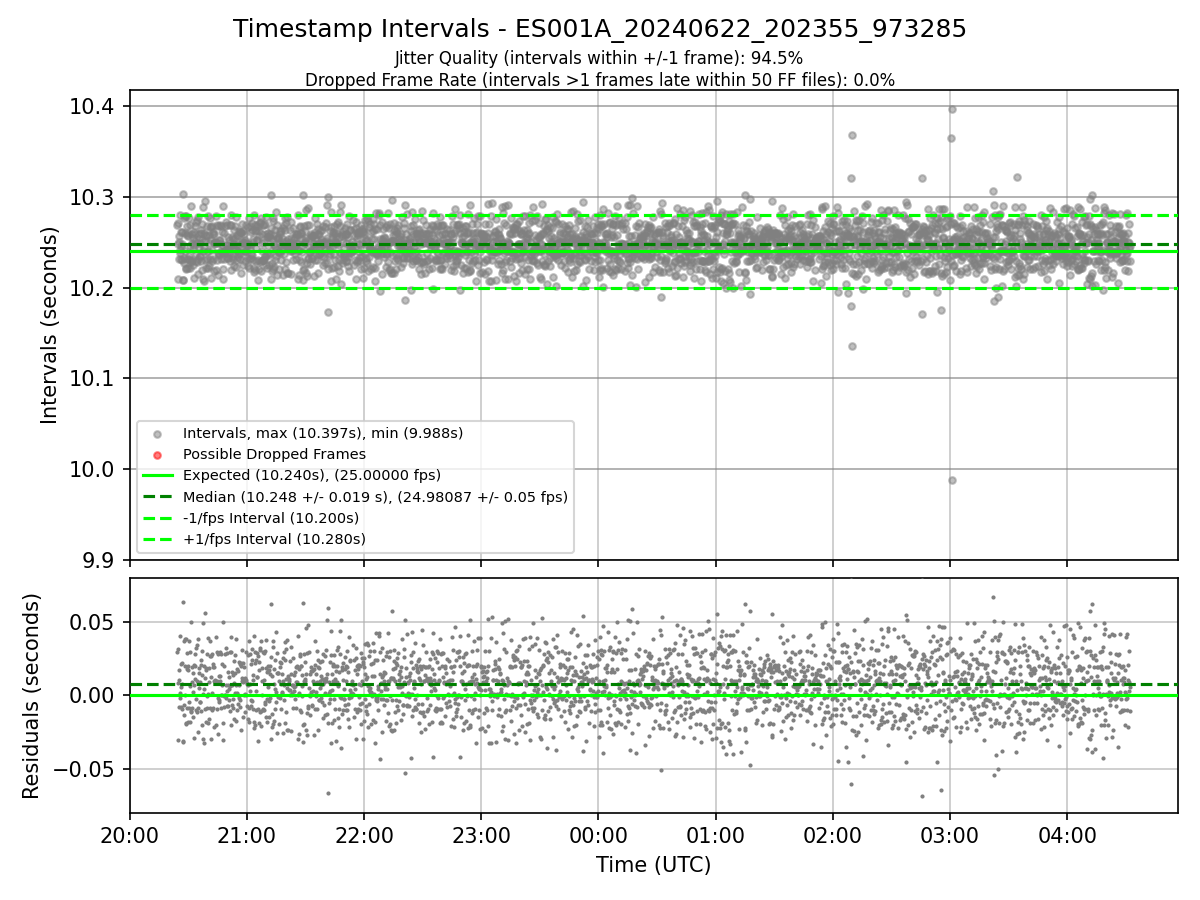The image size is (1200, 900).
Task: Click legend entry 'Expected (10.240s), (25.00000 fps)'
Action: (x=312, y=475)
